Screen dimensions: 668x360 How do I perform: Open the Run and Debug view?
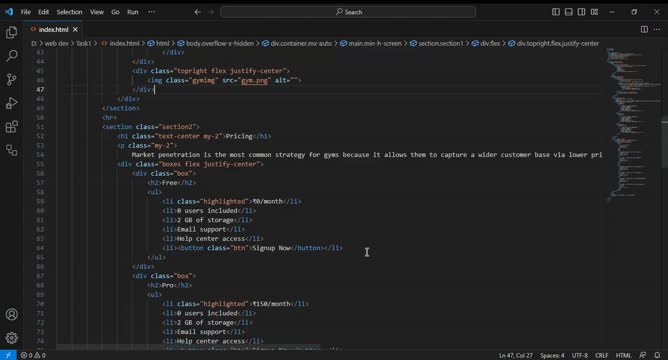pyautogui.click(x=12, y=103)
